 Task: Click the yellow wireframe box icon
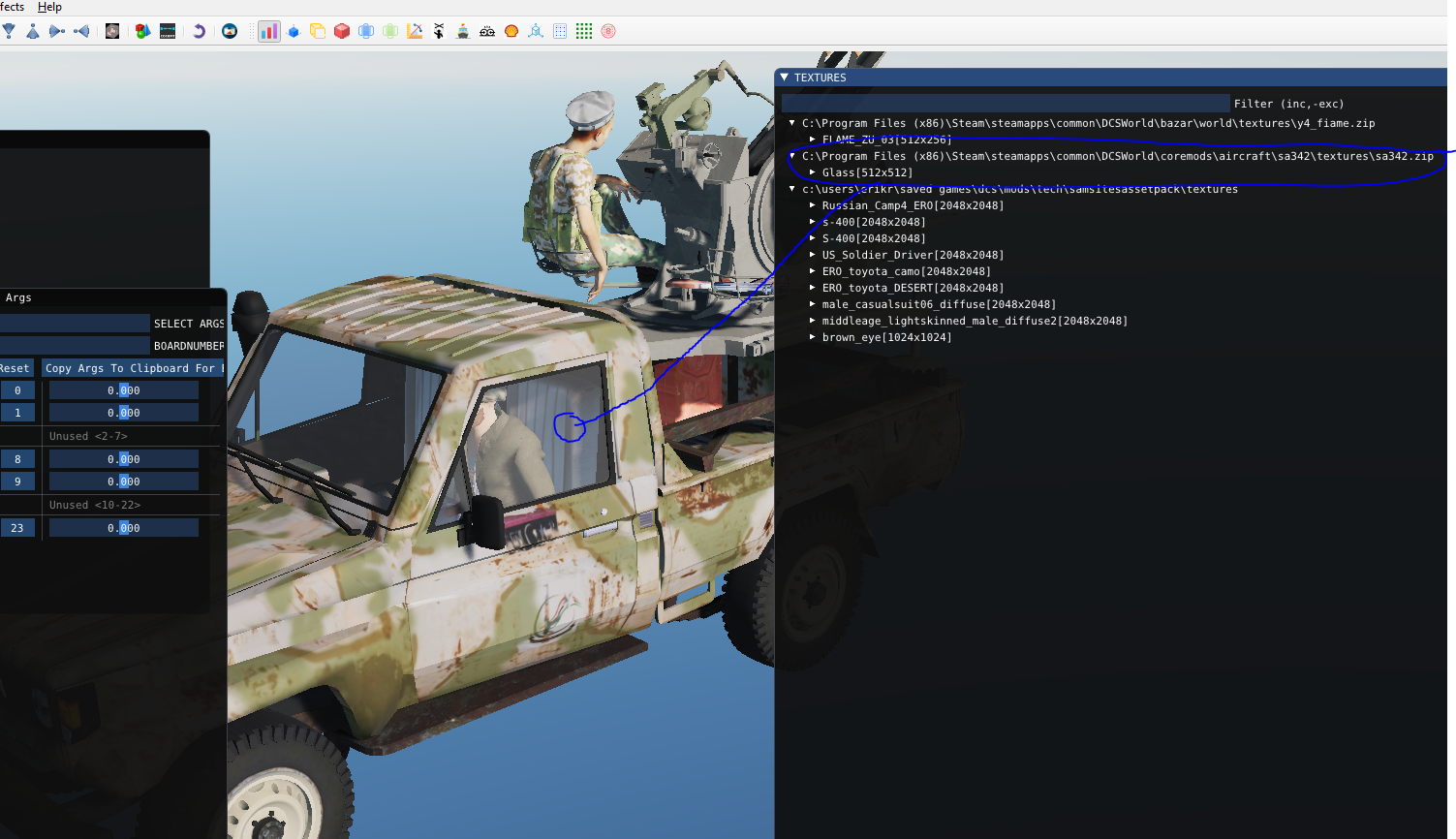coord(318,31)
